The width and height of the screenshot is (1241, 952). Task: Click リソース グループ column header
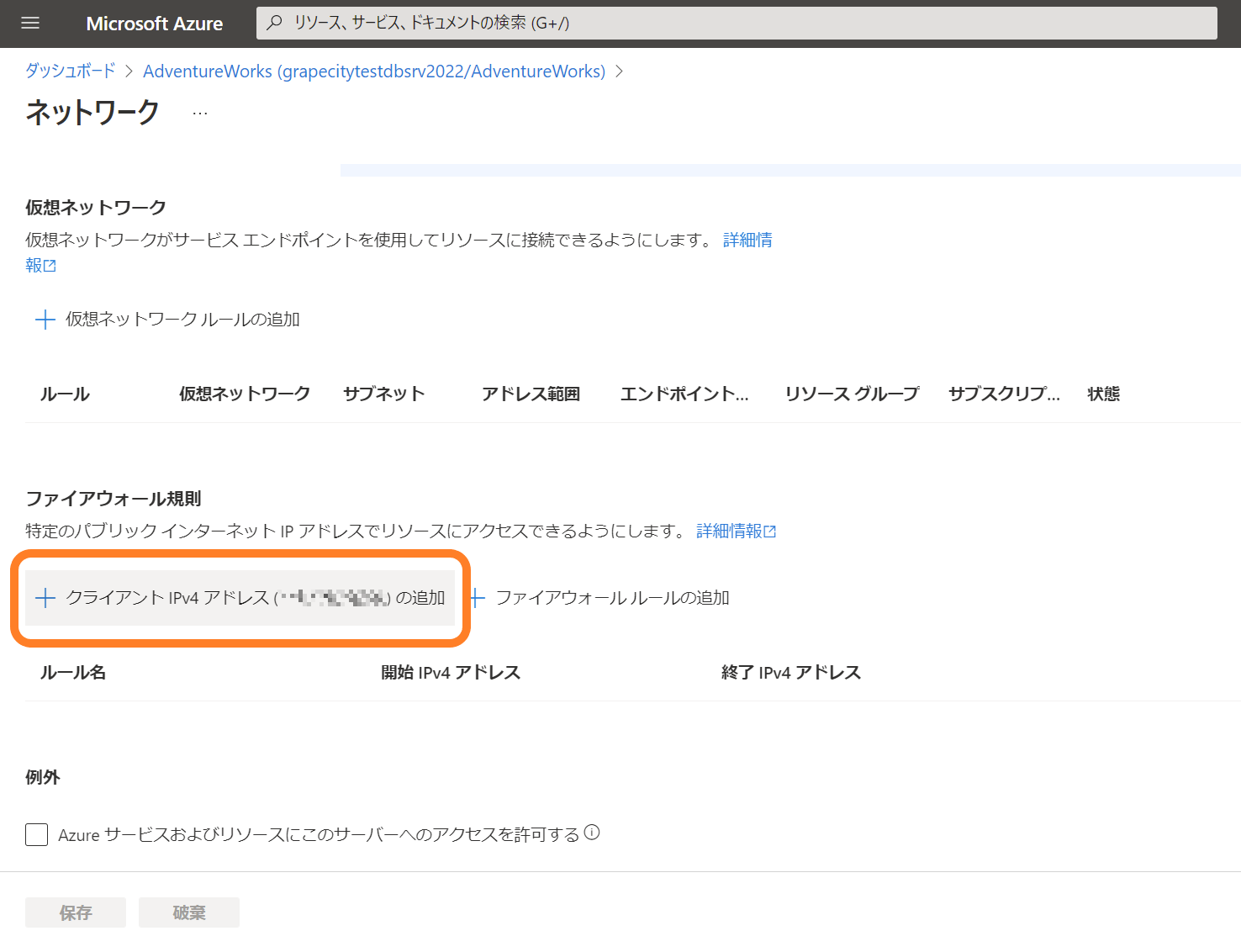point(852,394)
